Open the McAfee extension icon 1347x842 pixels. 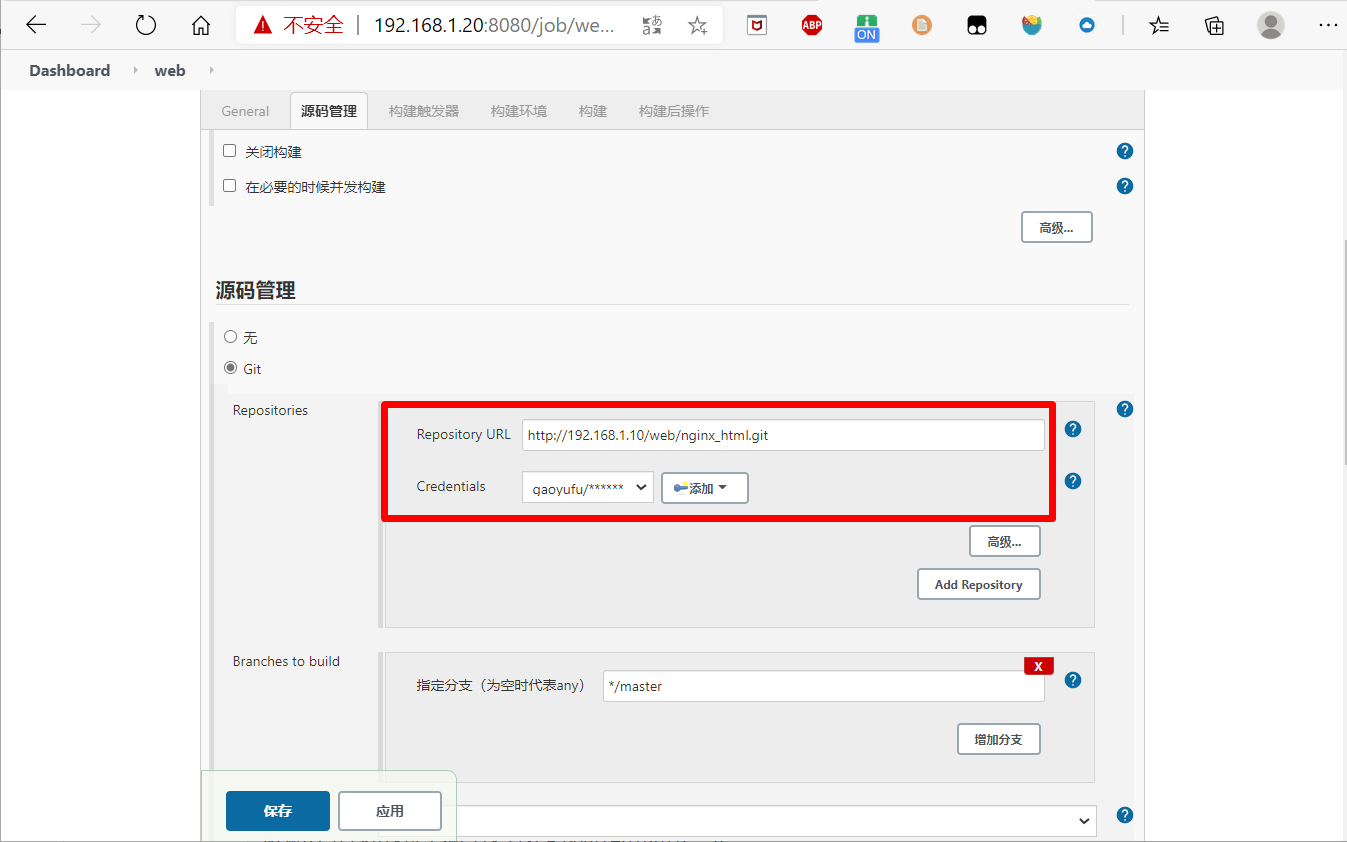click(757, 25)
